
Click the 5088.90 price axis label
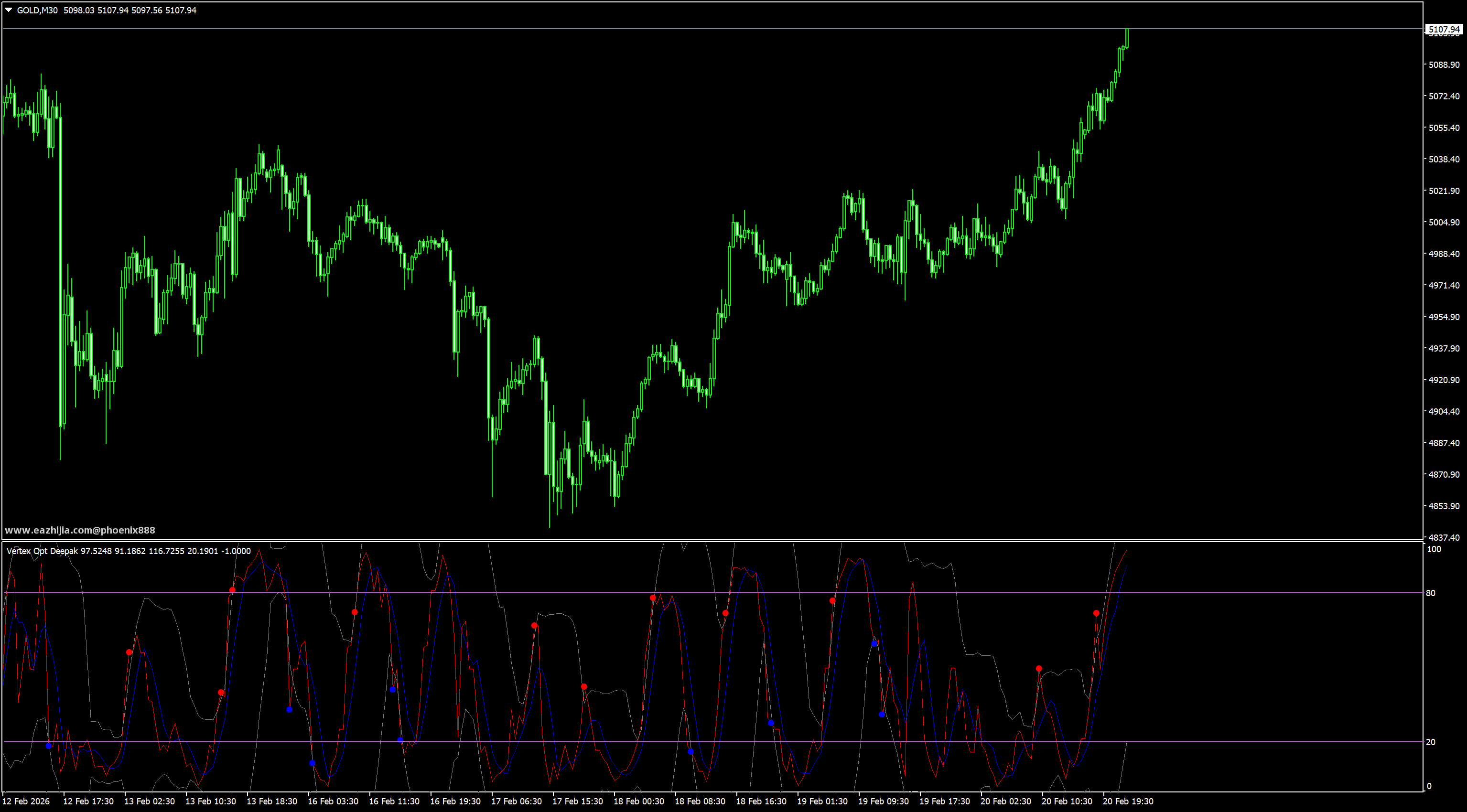(x=1444, y=65)
